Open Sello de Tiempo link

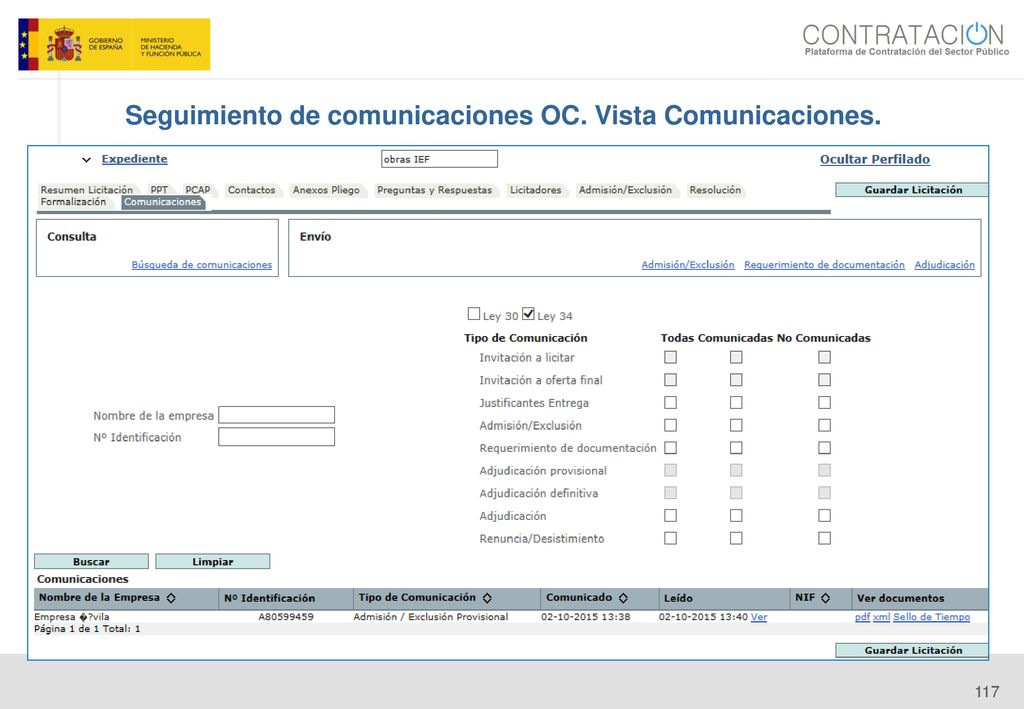[x=931, y=617]
